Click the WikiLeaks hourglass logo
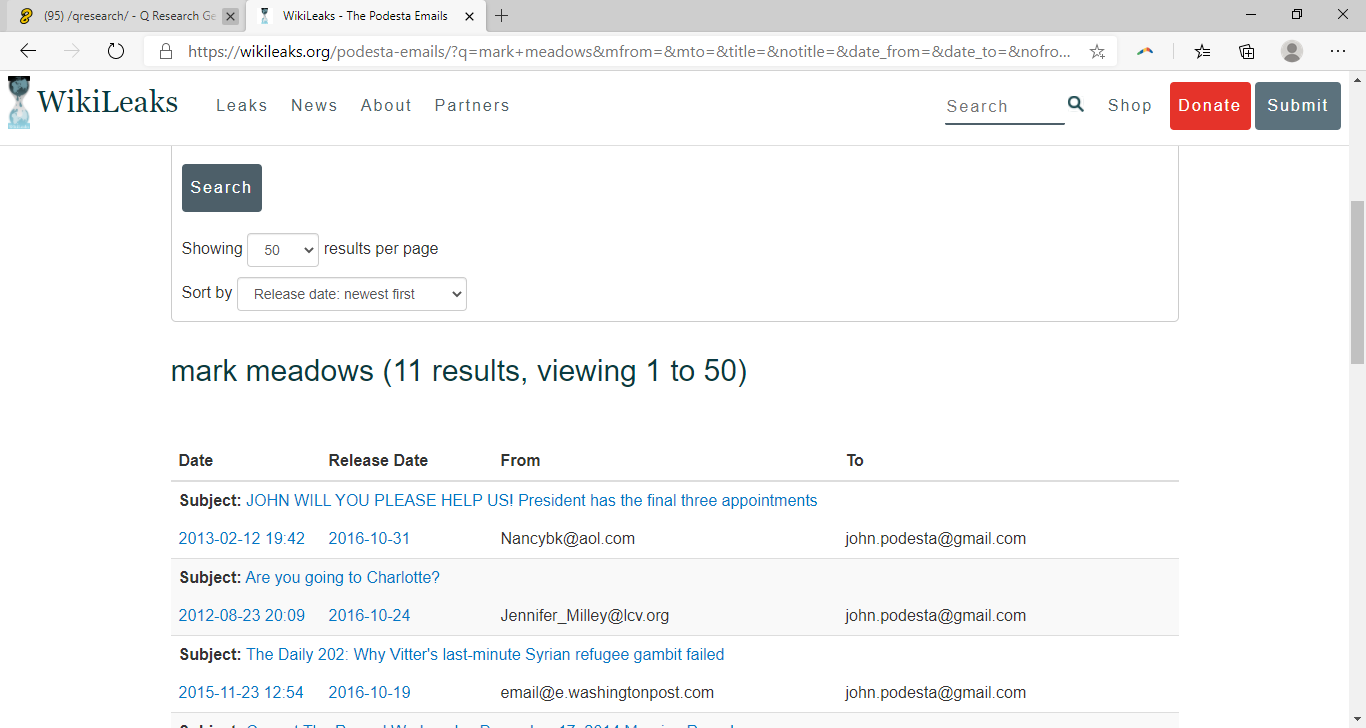The width and height of the screenshot is (1366, 728). [18, 103]
